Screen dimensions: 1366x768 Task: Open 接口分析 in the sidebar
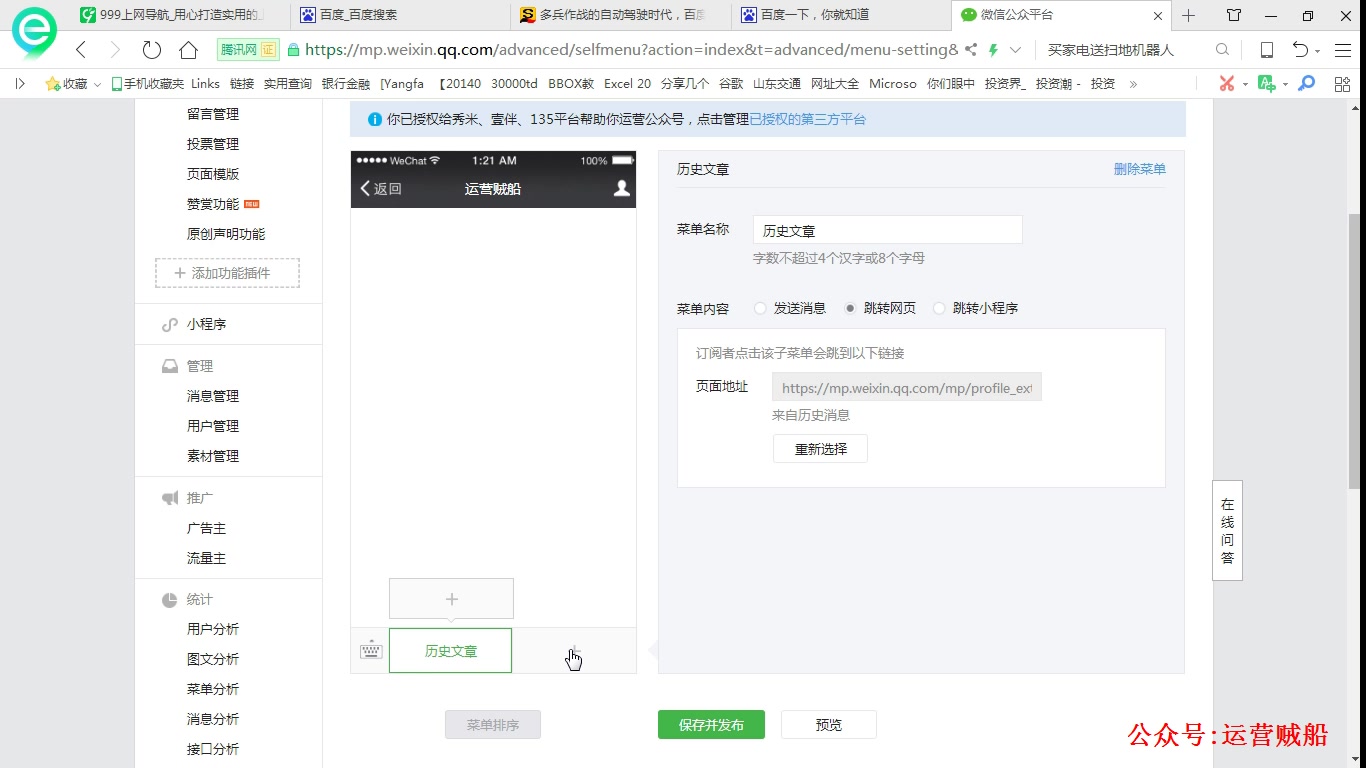pos(213,749)
